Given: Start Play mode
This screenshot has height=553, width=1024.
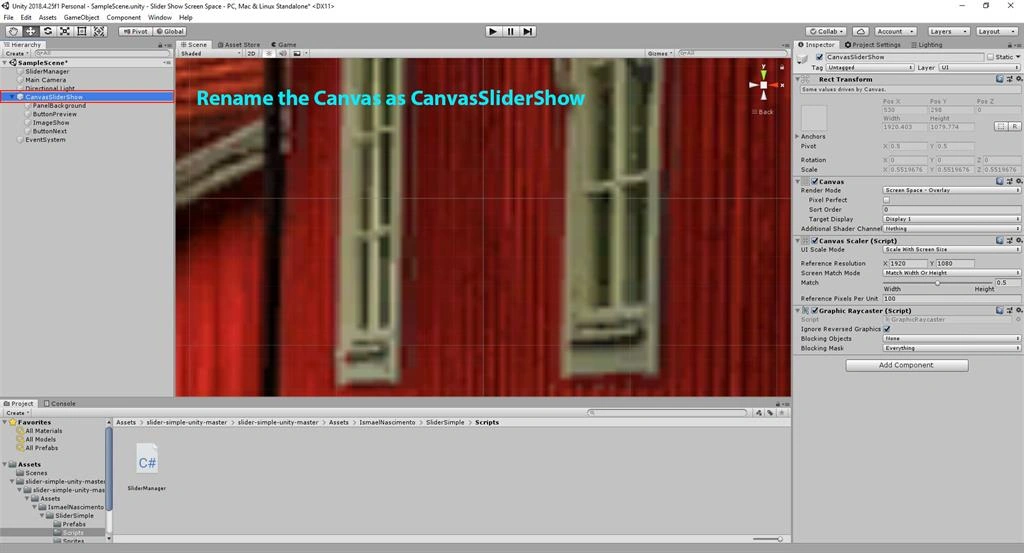Looking at the screenshot, I should [x=493, y=31].
